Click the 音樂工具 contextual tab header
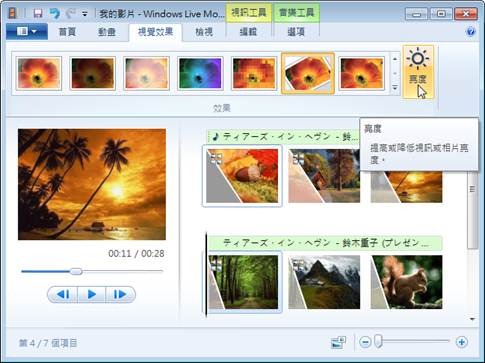 pos(296,13)
